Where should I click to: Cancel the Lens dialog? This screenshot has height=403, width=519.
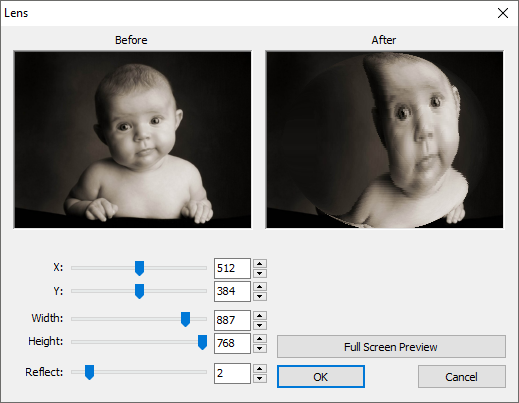[x=462, y=377]
